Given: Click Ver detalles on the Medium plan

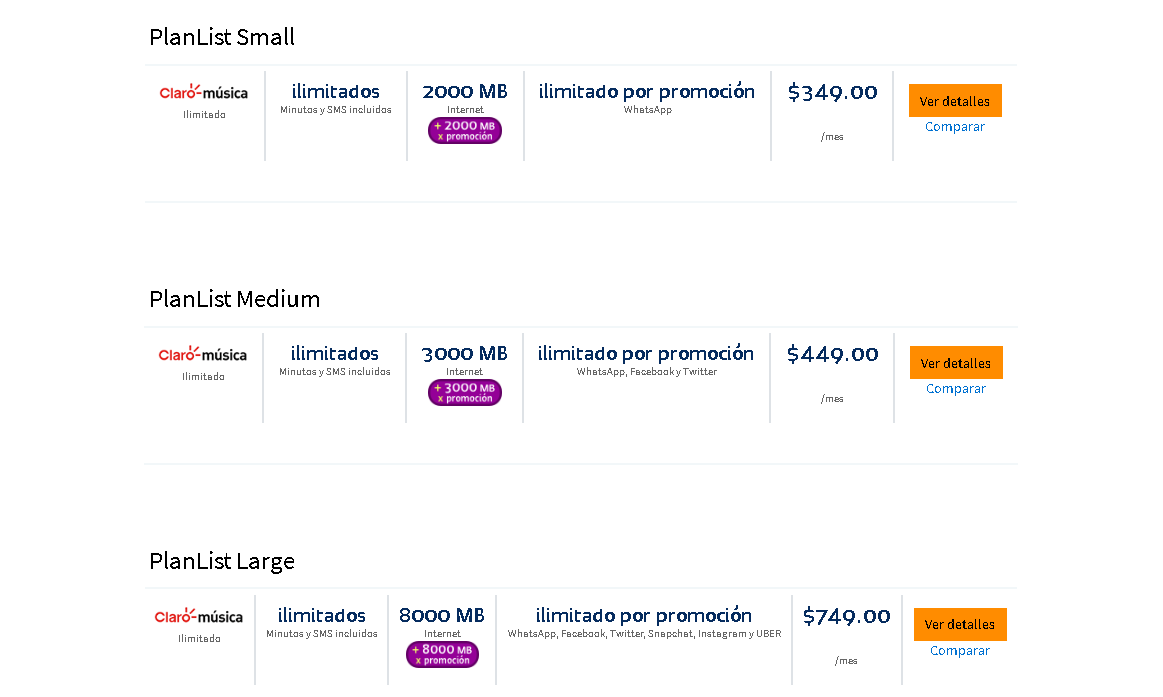Looking at the screenshot, I should pos(956,362).
